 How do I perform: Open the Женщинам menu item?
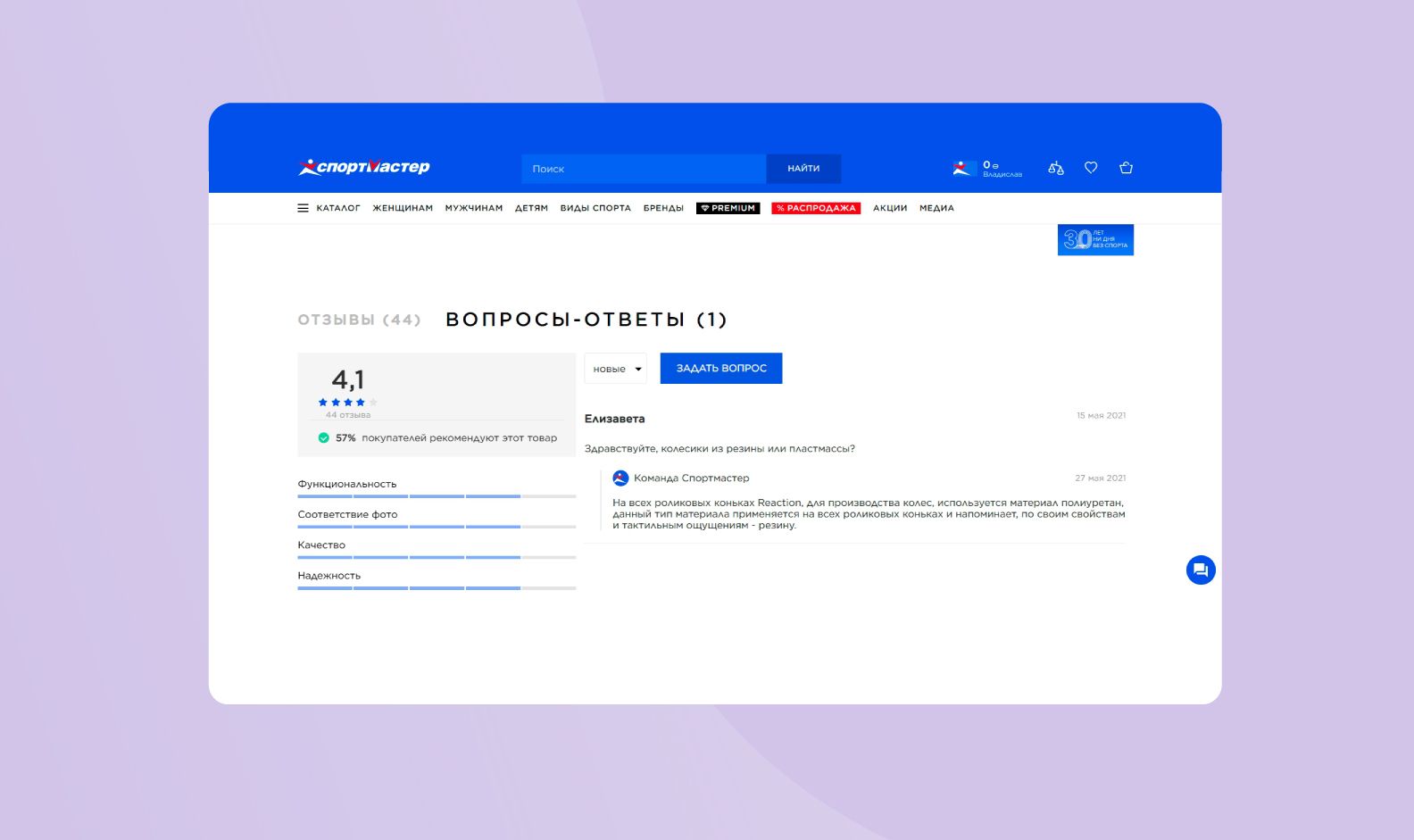point(403,208)
